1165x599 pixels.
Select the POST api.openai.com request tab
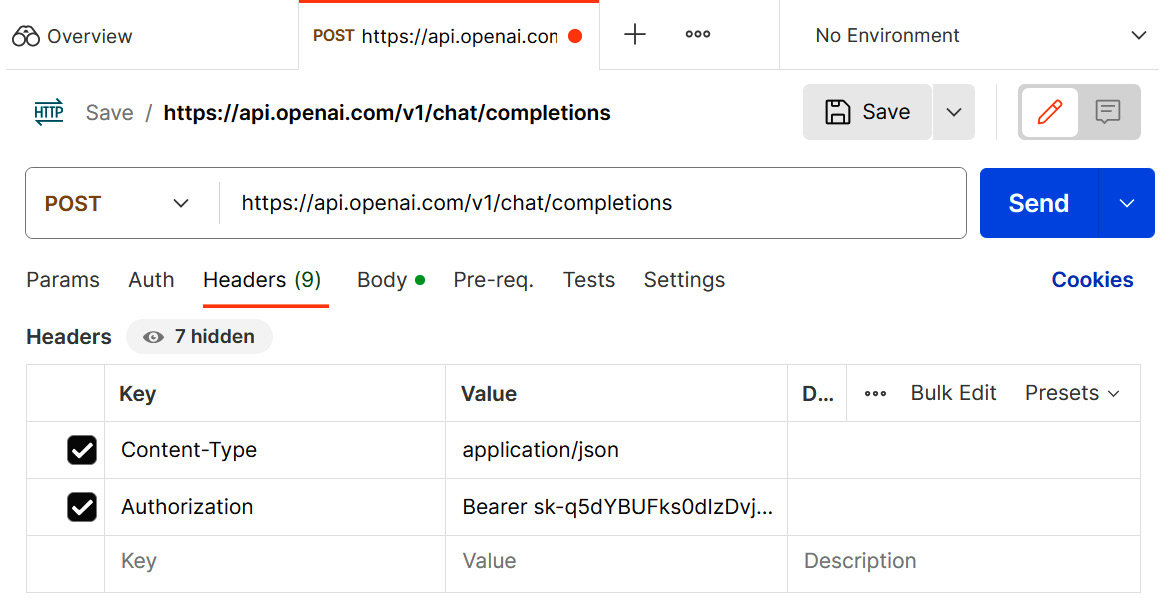click(449, 36)
